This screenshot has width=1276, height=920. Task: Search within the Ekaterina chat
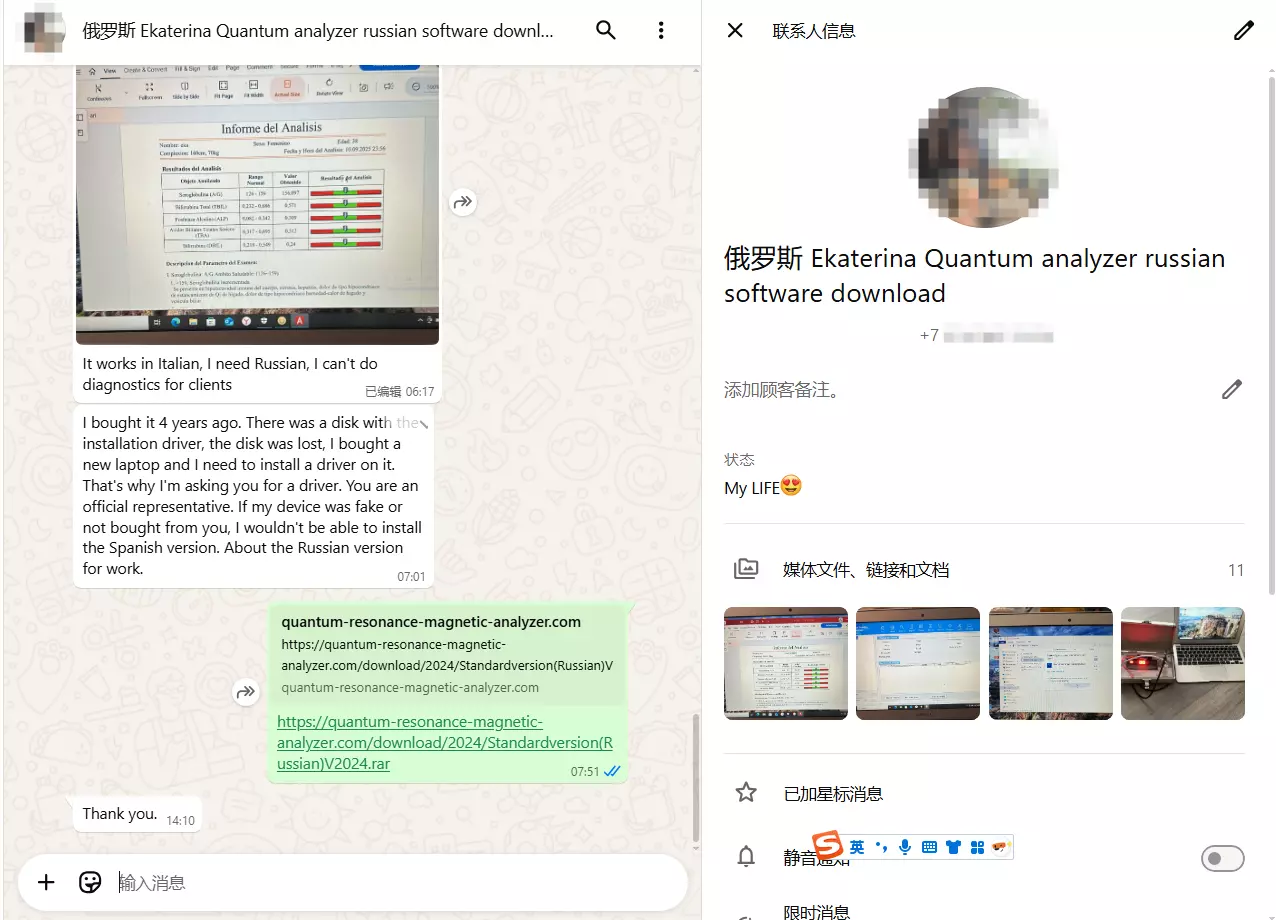[605, 30]
